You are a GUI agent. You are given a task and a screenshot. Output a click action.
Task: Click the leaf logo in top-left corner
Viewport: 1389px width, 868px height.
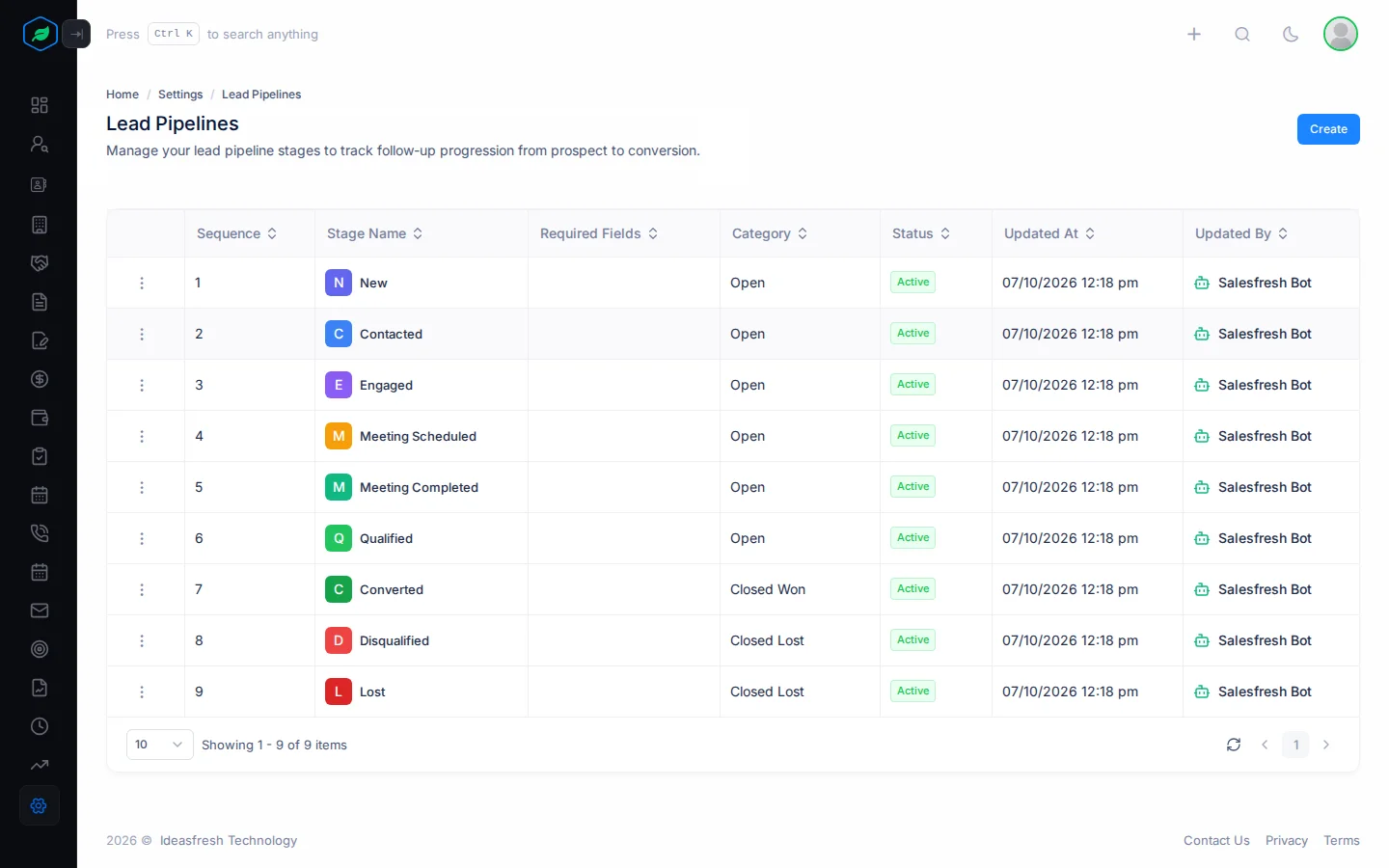tap(41, 34)
